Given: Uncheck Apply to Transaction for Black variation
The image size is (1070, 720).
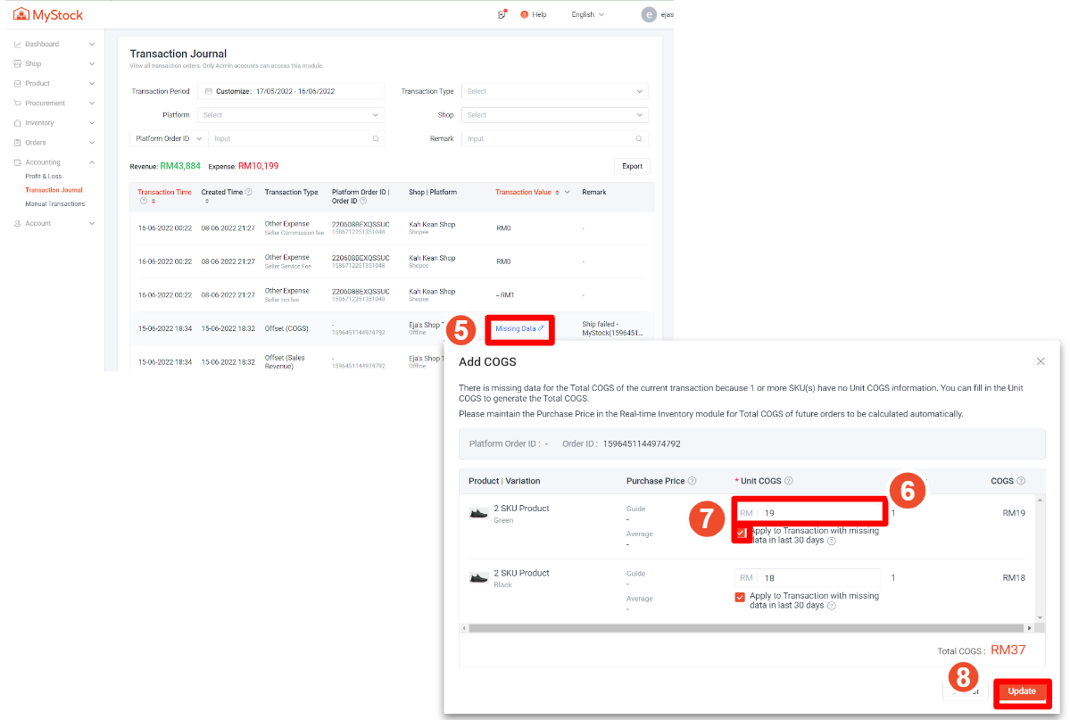Looking at the screenshot, I should (740, 597).
